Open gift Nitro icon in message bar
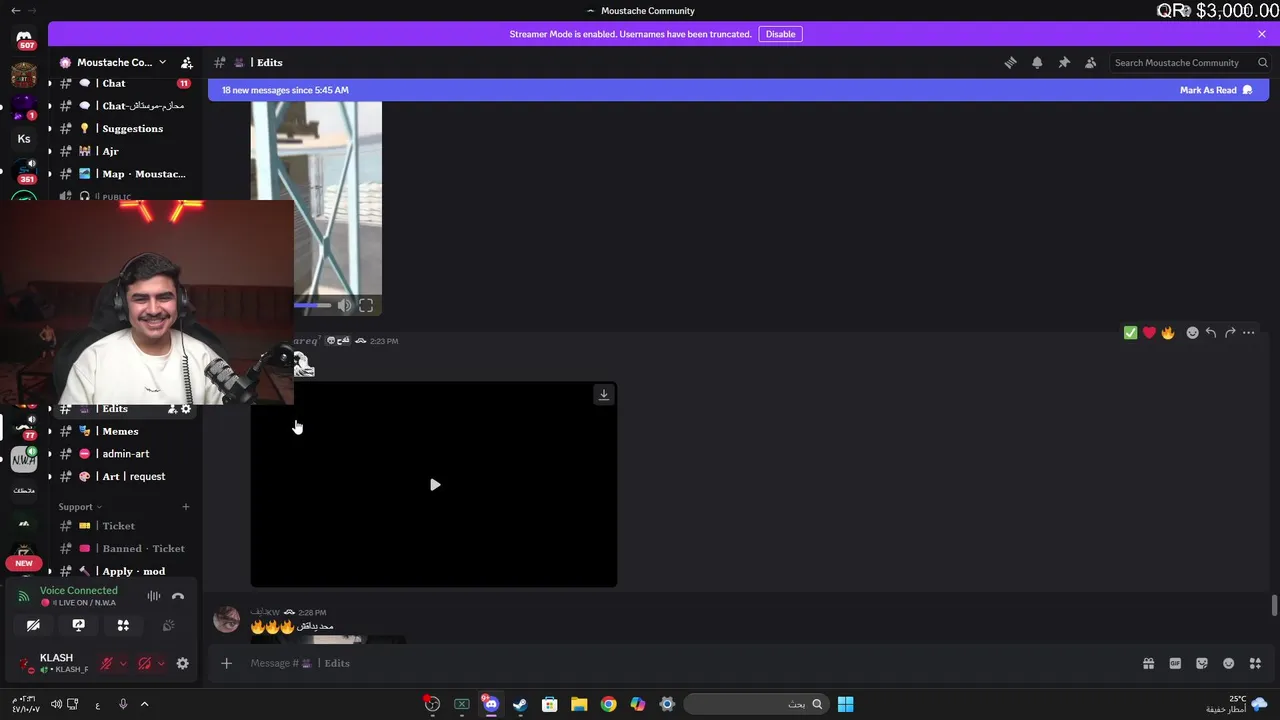1280x720 pixels. pyautogui.click(x=1148, y=663)
